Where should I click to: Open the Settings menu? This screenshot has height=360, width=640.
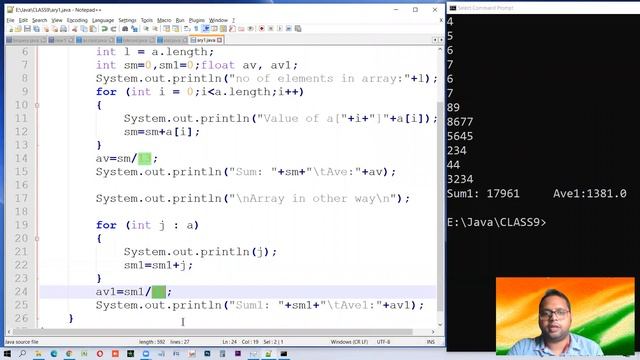point(127,20)
